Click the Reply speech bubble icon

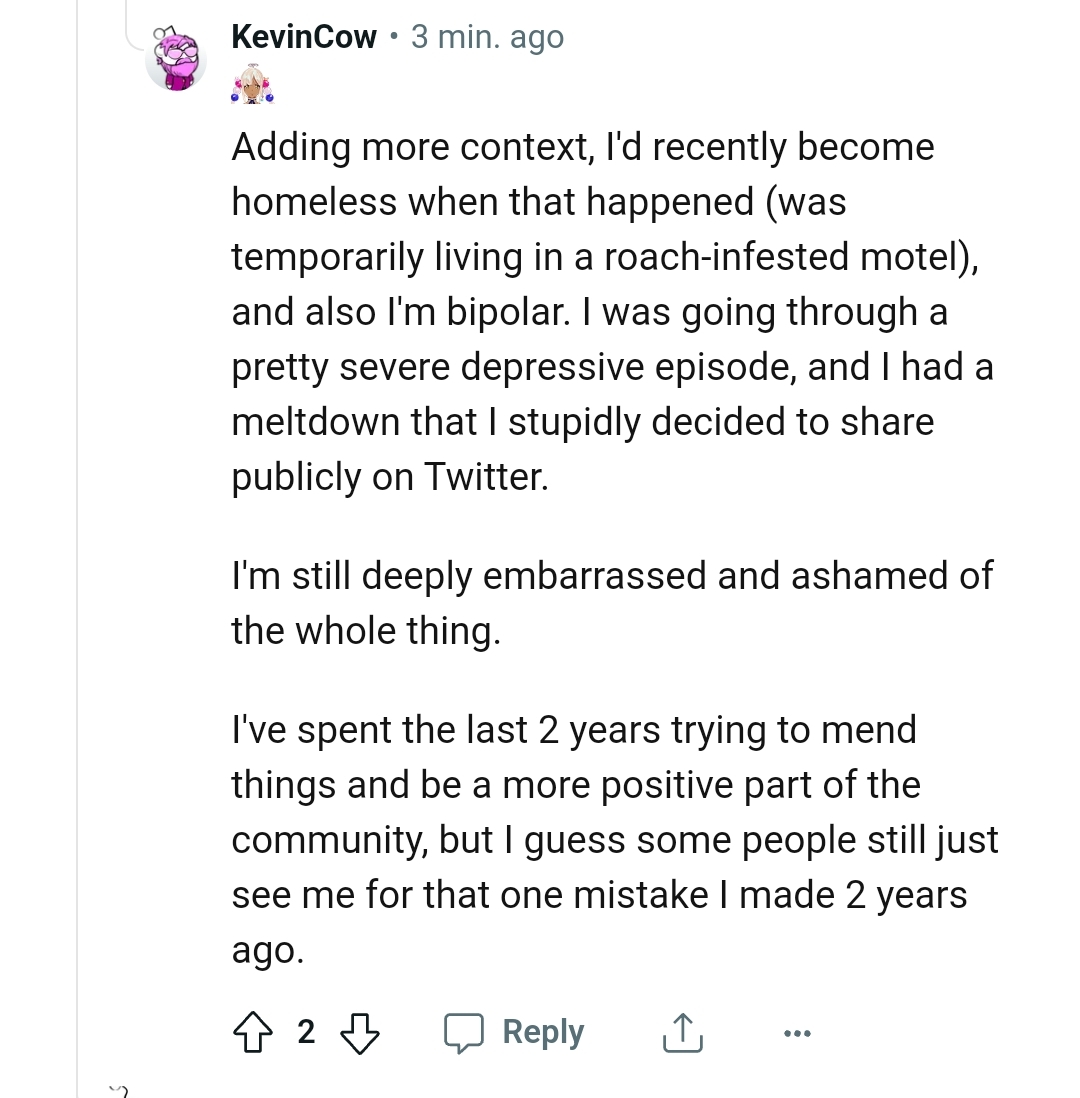tap(464, 1032)
